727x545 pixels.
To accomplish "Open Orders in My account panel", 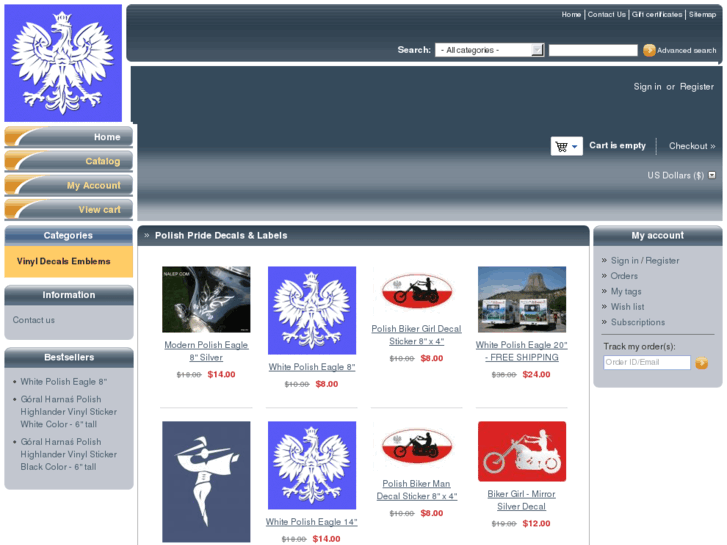I will (x=624, y=276).
